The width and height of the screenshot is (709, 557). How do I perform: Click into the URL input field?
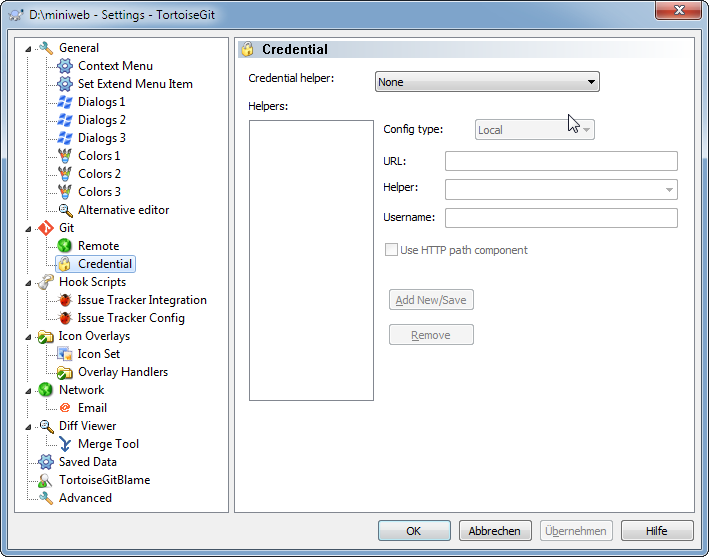pyautogui.click(x=561, y=161)
